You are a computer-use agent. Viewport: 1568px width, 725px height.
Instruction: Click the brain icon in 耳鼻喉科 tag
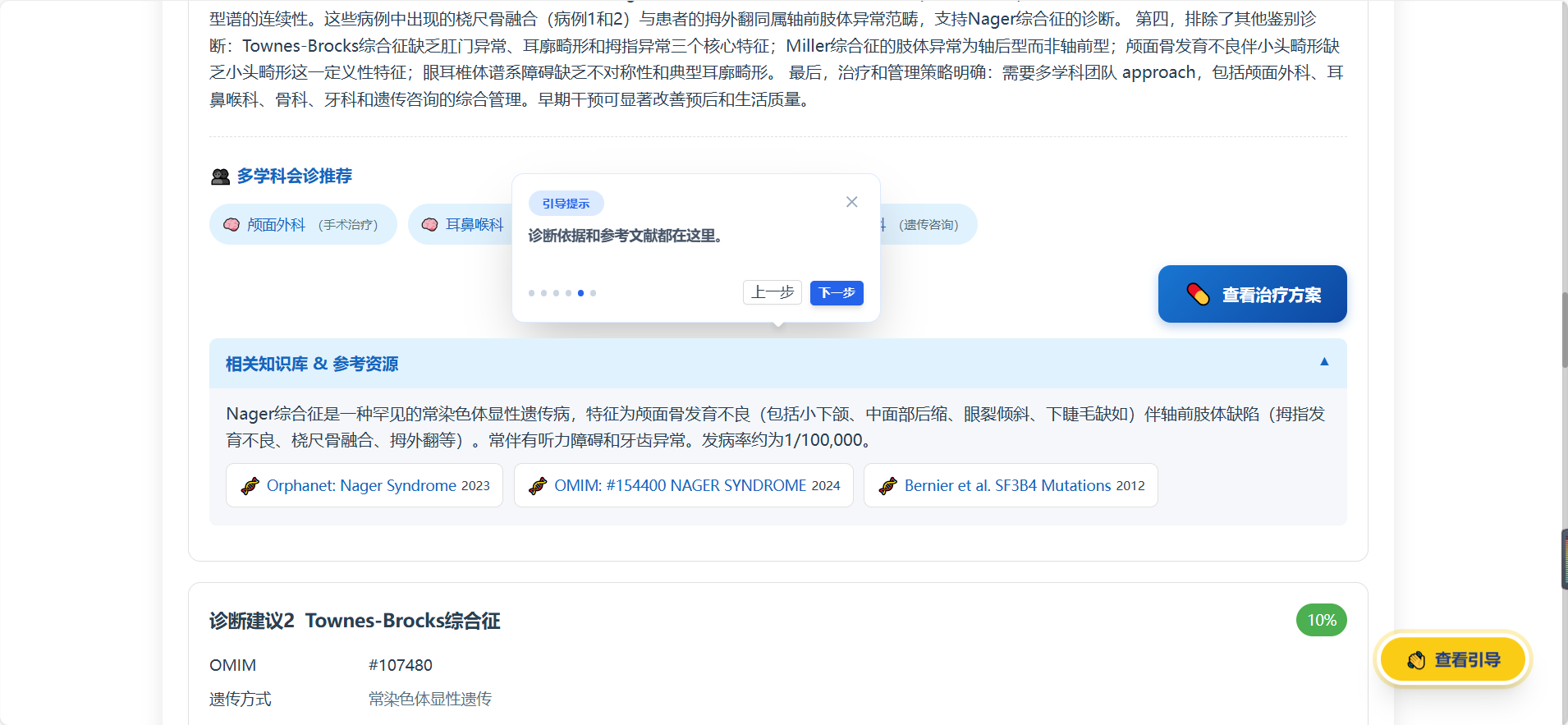coord(429,225)
